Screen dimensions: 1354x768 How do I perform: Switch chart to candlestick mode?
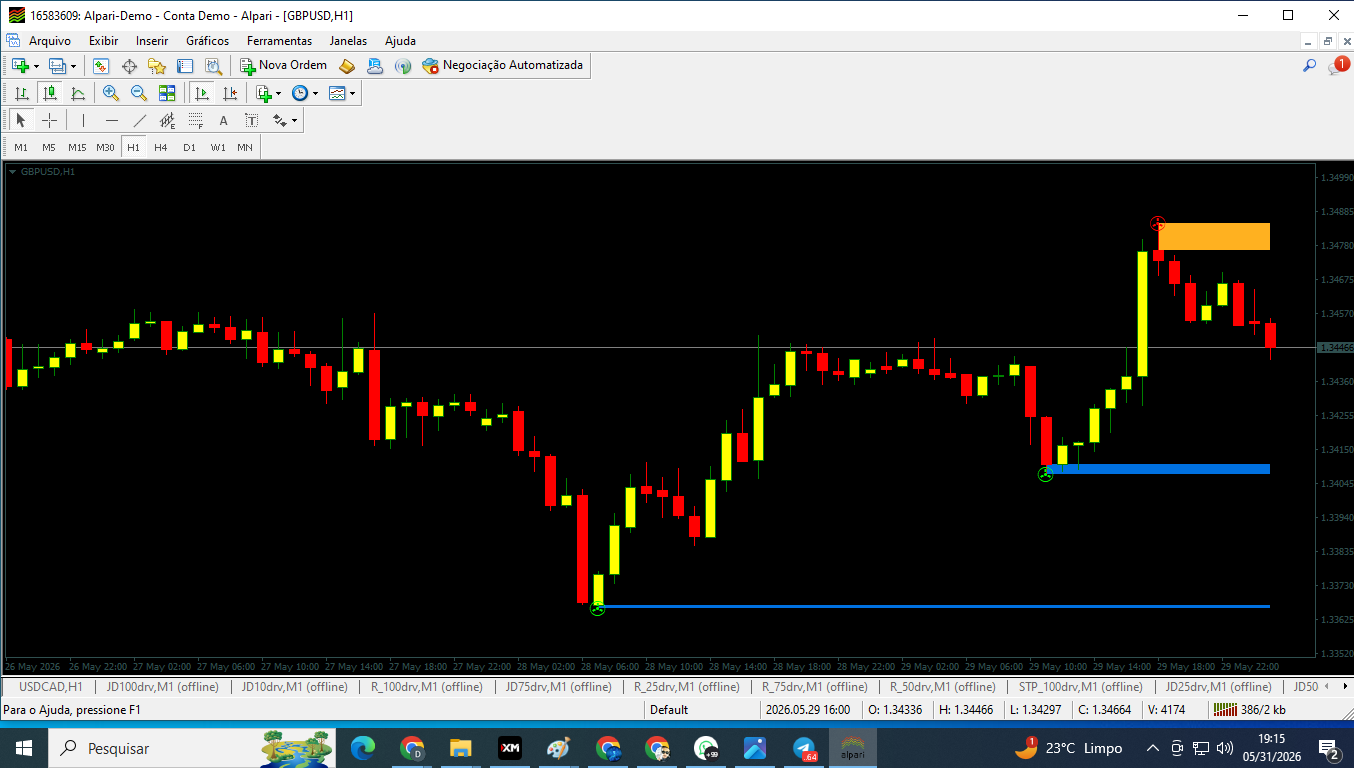pos(49,93)
